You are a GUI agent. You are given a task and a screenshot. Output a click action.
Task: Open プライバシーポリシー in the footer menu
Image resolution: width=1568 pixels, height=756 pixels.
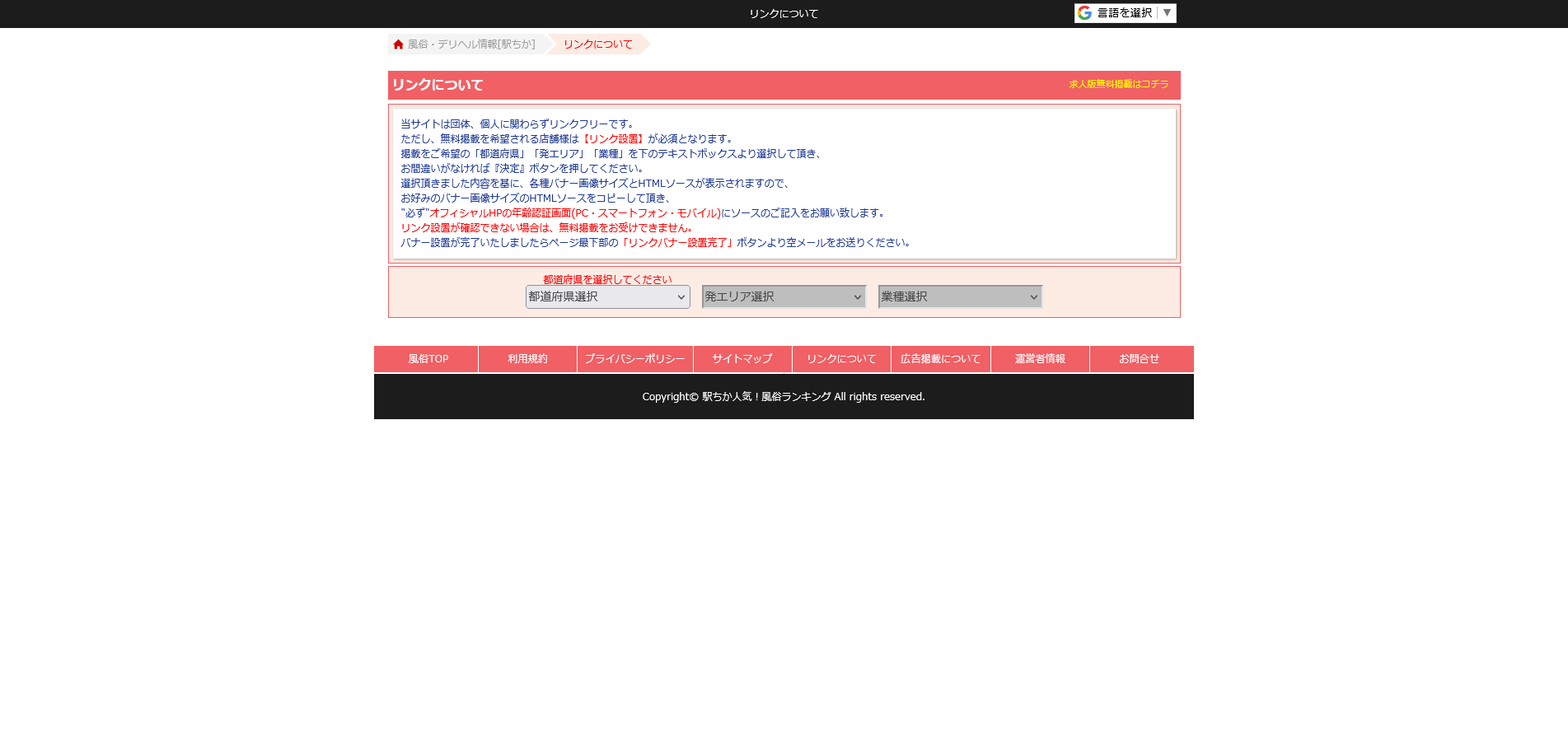[x=635, y=359]
